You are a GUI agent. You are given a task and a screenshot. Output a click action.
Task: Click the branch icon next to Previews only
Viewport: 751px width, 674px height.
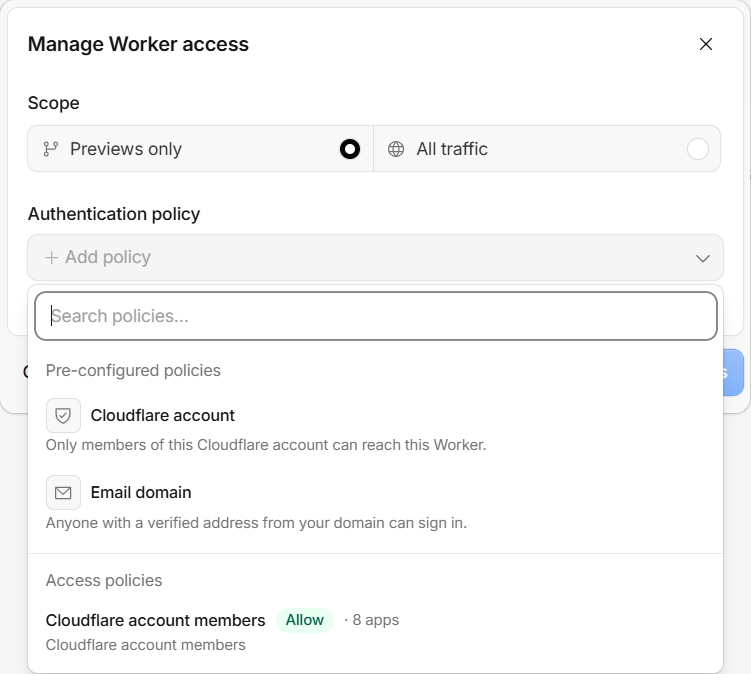[x=50, y=149]
